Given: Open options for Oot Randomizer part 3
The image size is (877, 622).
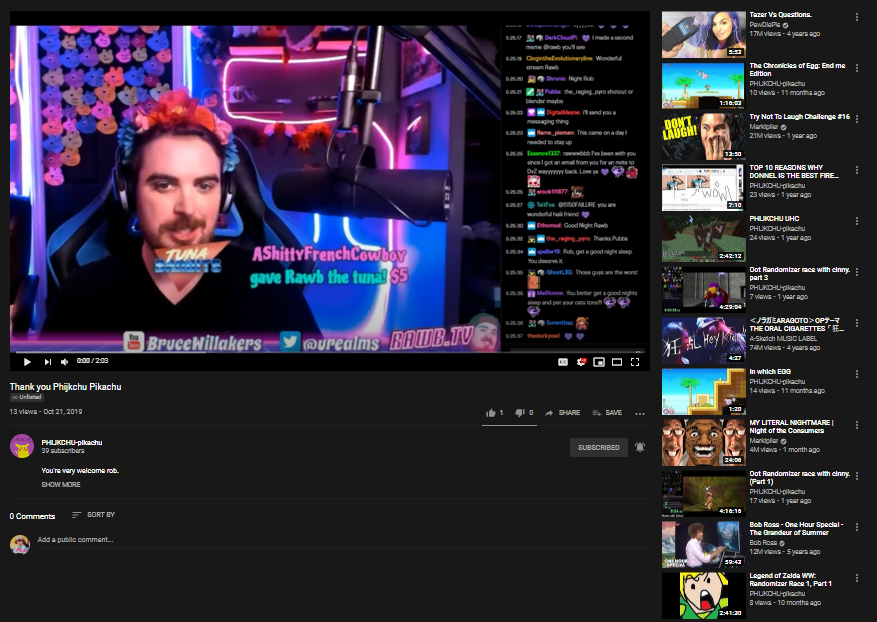Looking at the screenshot, I should [x=856, y=272].
